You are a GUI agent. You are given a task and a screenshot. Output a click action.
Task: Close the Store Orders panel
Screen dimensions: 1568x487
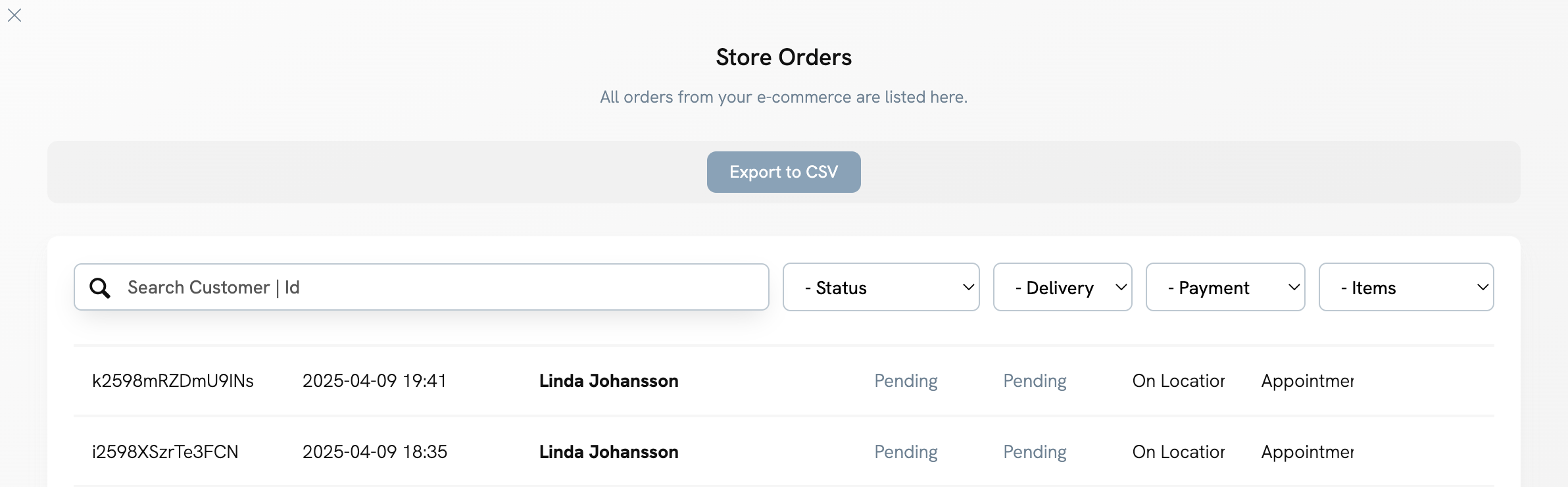click(14, 15)
